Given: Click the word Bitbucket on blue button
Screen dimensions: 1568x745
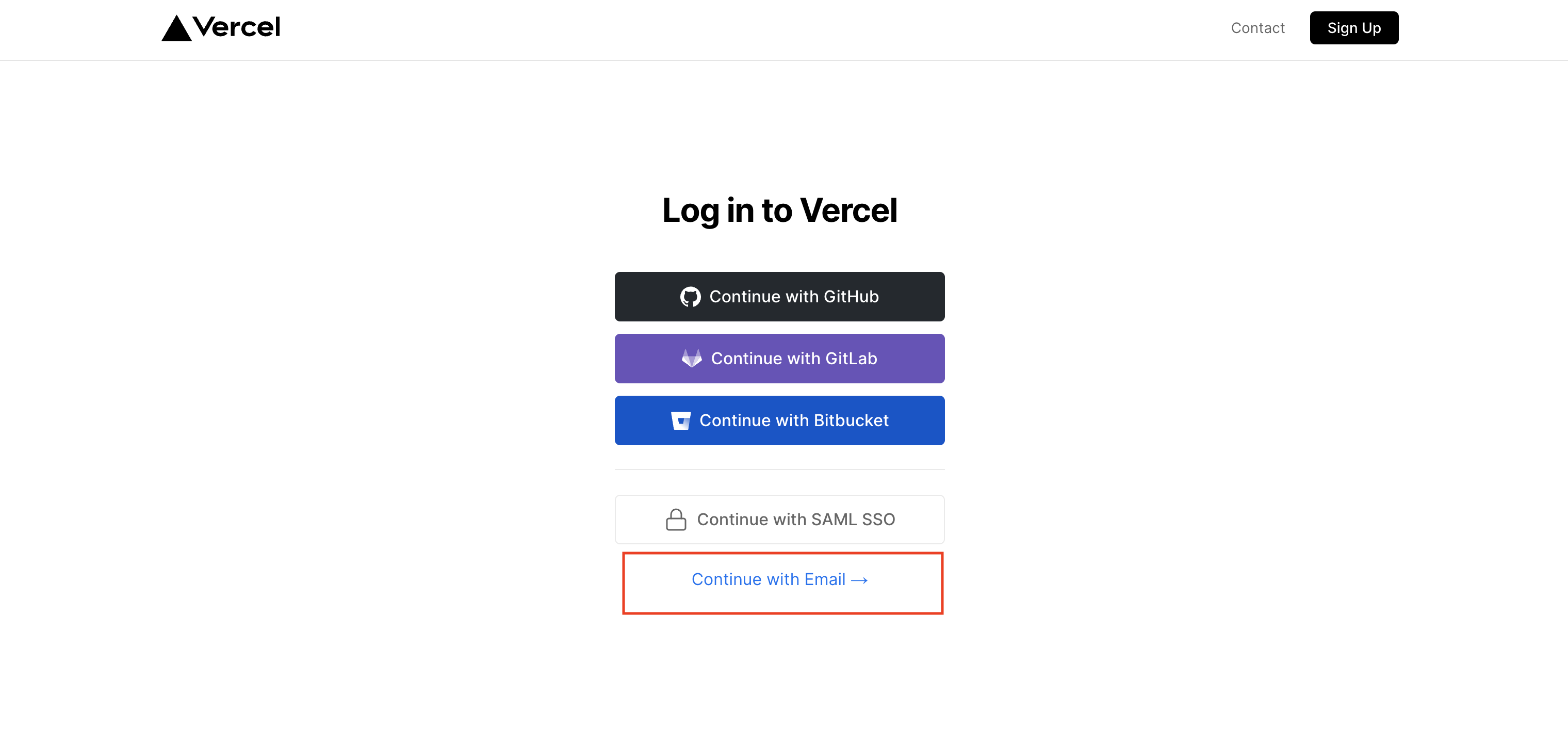Looking at the screenshot, I should click(x=851, y=420).
